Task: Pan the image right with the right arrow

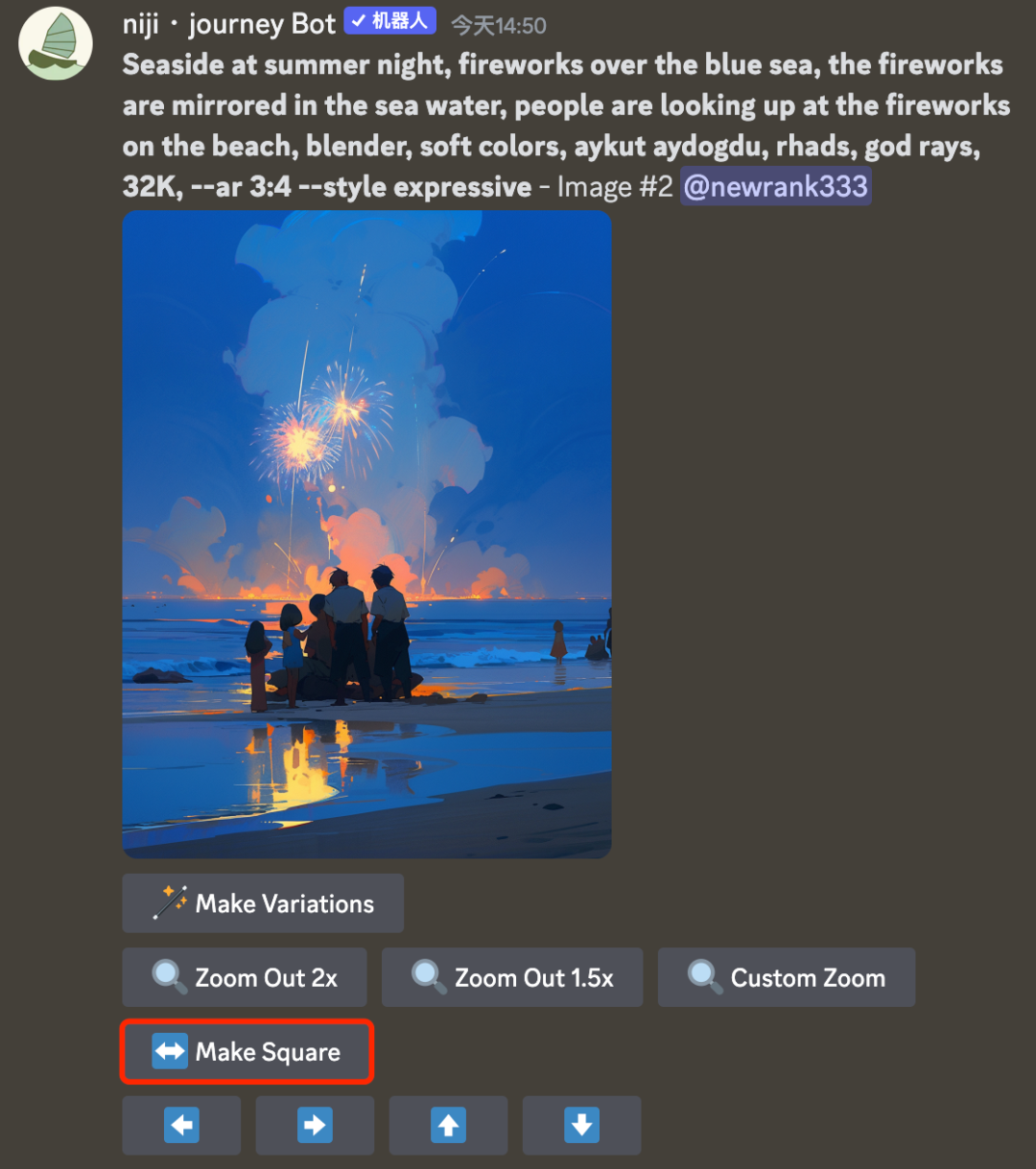Action: point(315,1125)
